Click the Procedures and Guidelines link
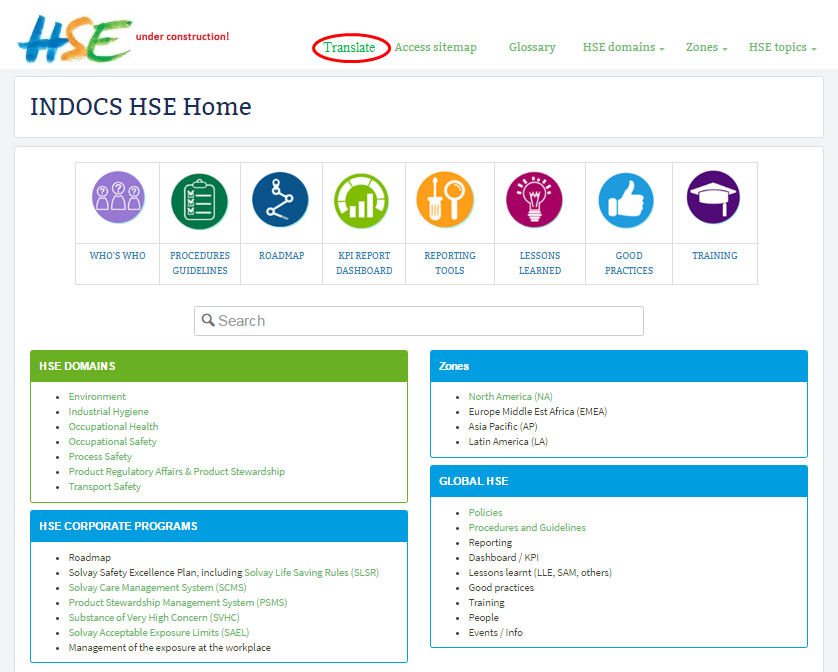Viewport: 838px width, 672px height. click(527, 528)
